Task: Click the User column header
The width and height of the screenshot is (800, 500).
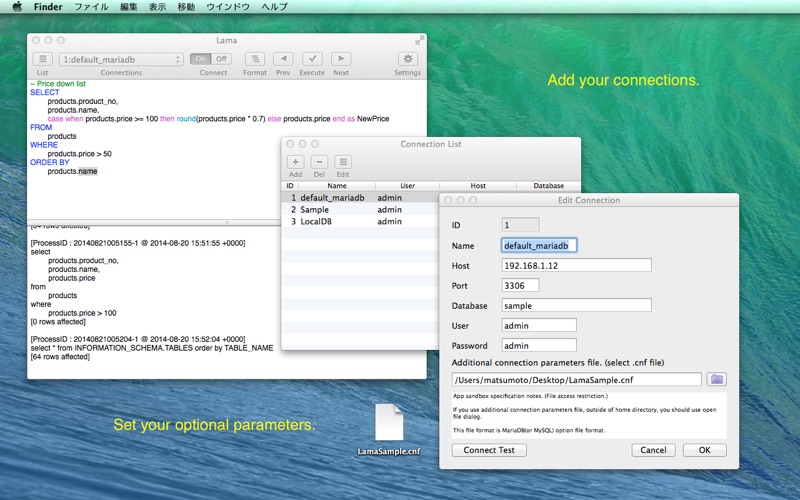Action: coord(407,186)
